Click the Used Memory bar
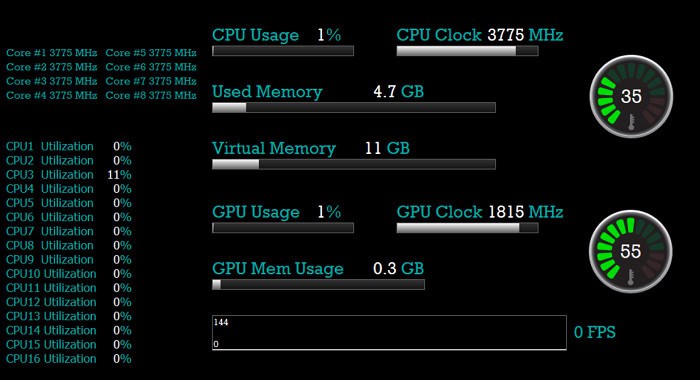Image resolution: width=700 pixels, height=380 pixels. pyautogui.click(x=354, y=108)
